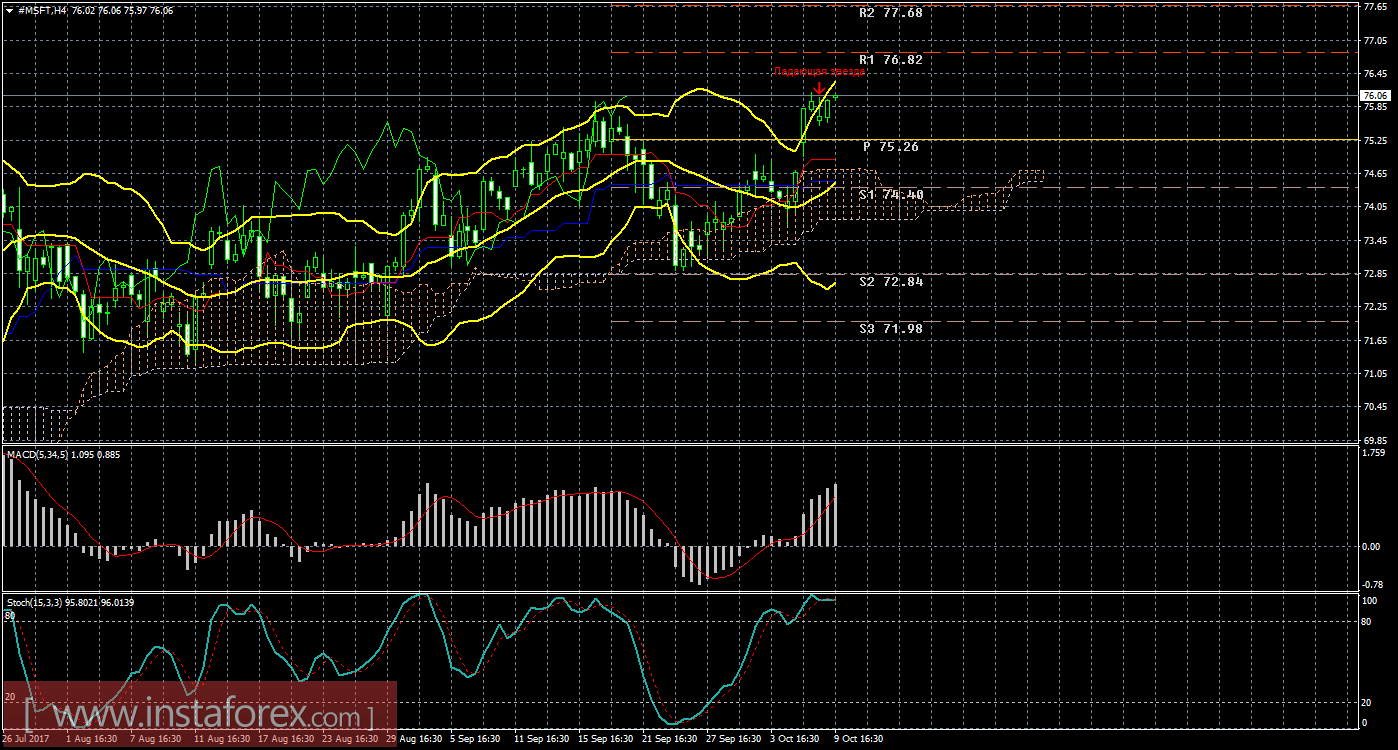Click the 9 Oct 16:30 date label
This screenshot has height=750, width=1398.
coord(860,739)
